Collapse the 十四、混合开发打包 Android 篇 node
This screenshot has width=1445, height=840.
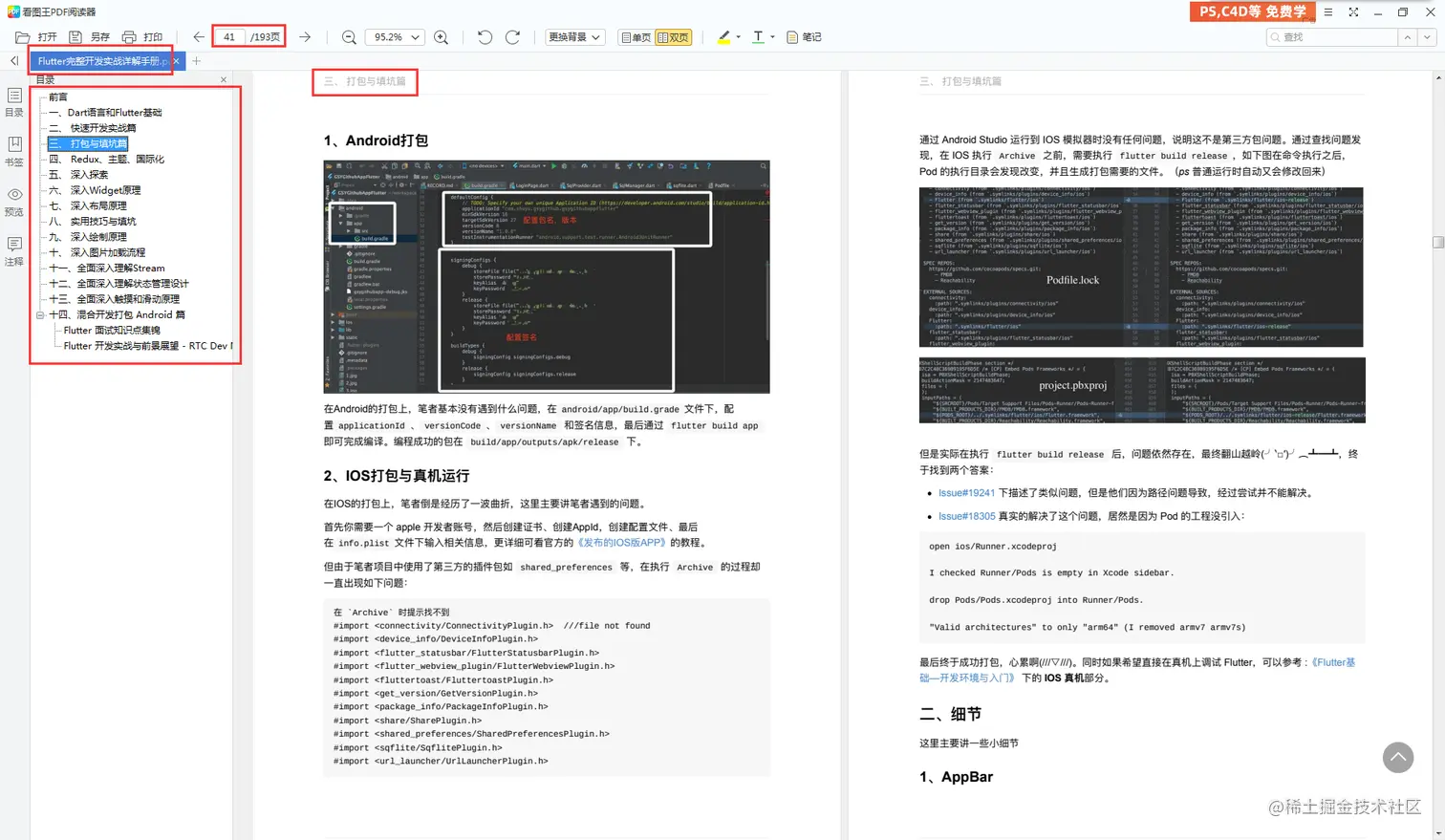click(x=40, y=315)
